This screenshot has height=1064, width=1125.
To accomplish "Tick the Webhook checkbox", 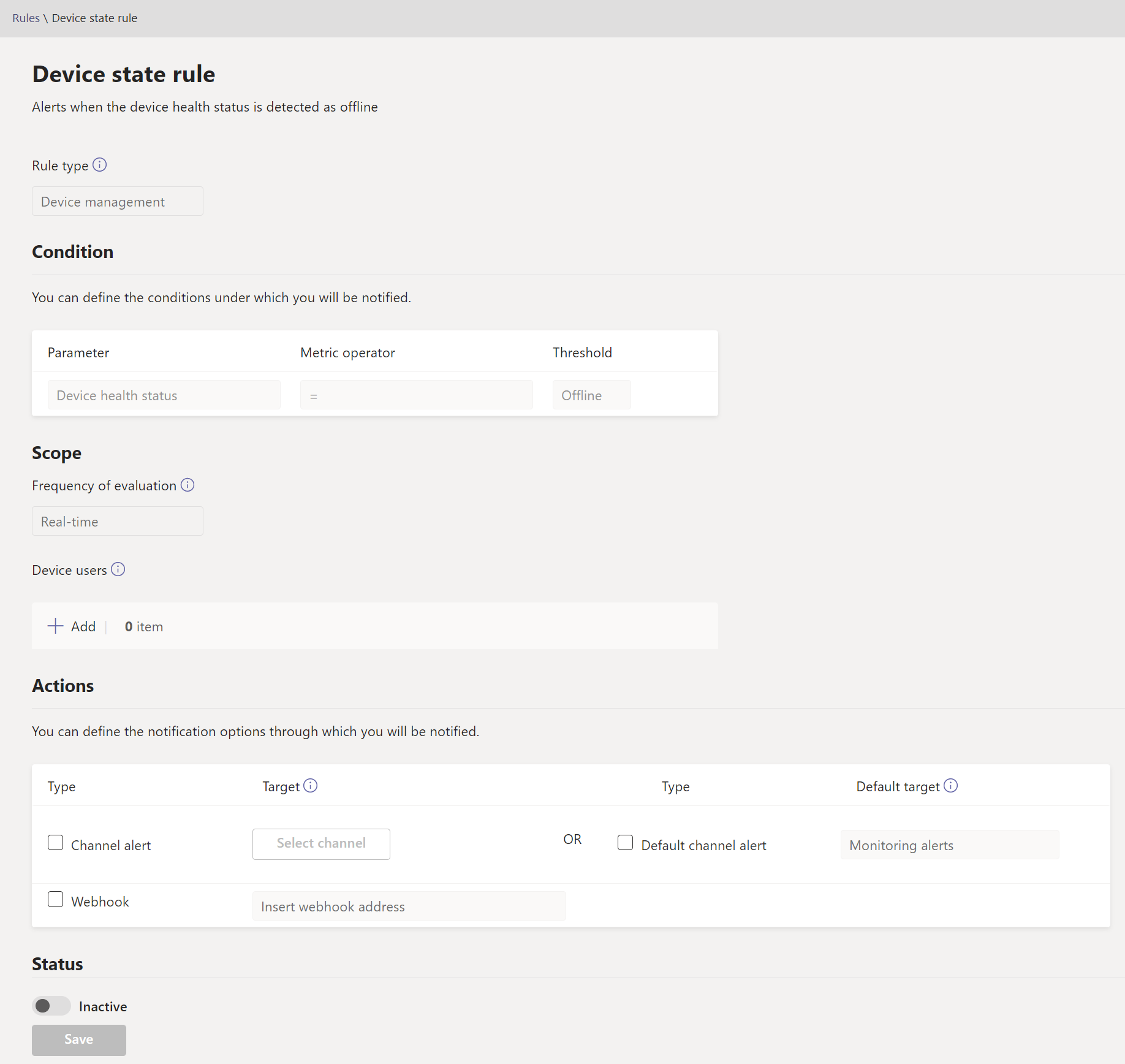I will coord(56,899).
